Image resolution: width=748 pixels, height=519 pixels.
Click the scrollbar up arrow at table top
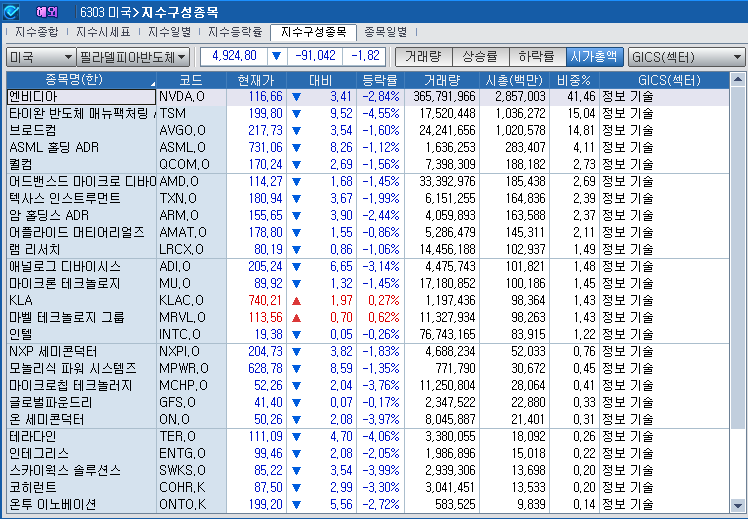point(739,79)
